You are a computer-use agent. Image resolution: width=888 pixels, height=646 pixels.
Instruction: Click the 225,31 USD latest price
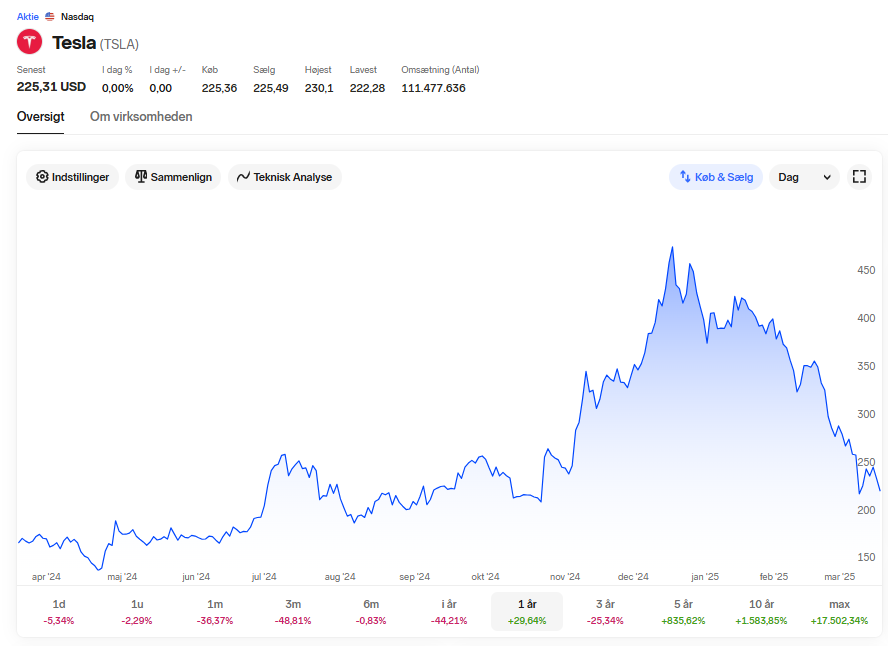pyautogui.click(x=52, y=87)
